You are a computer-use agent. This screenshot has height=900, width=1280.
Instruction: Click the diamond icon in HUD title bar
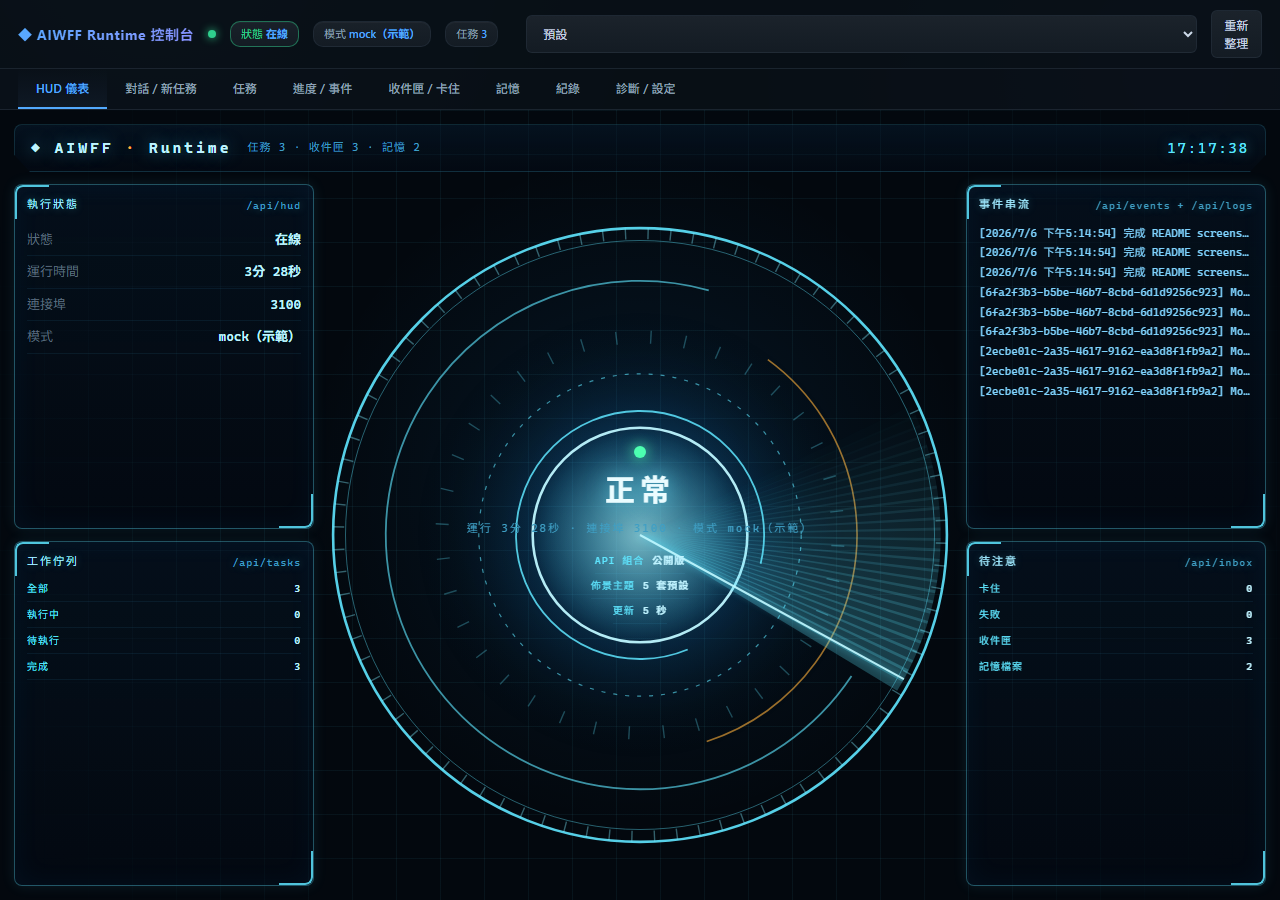pos(36,148)
